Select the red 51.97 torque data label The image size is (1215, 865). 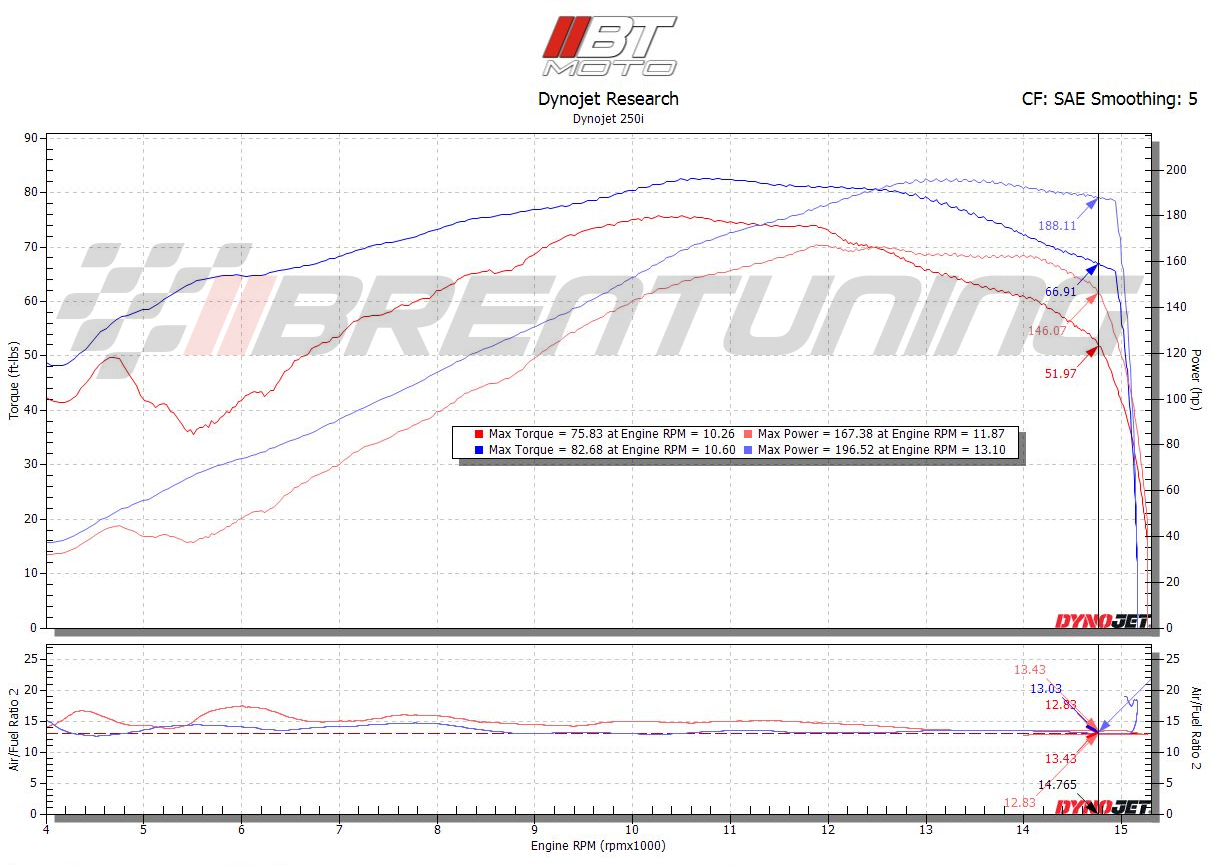(x=1061, y=373)
